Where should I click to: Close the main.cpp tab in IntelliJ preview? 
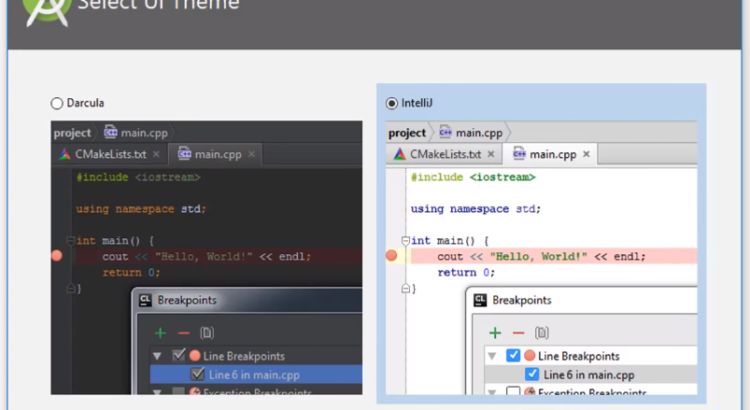pos(586,154)
